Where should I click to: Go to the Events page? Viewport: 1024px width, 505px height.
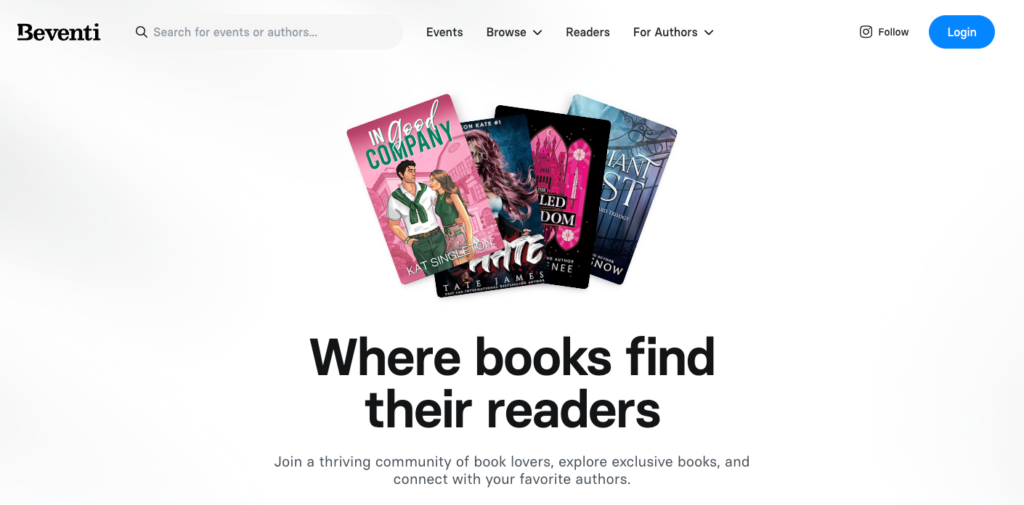444,32
